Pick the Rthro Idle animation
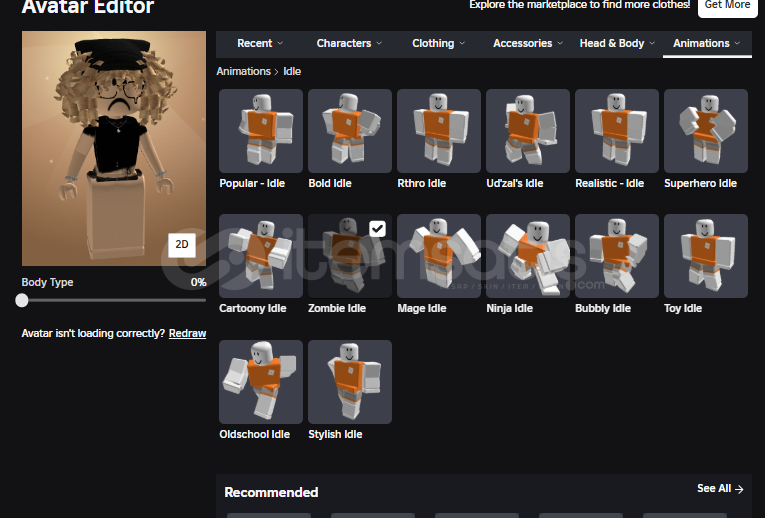Viewport: 765px width, 518px height. pos(439,131)
